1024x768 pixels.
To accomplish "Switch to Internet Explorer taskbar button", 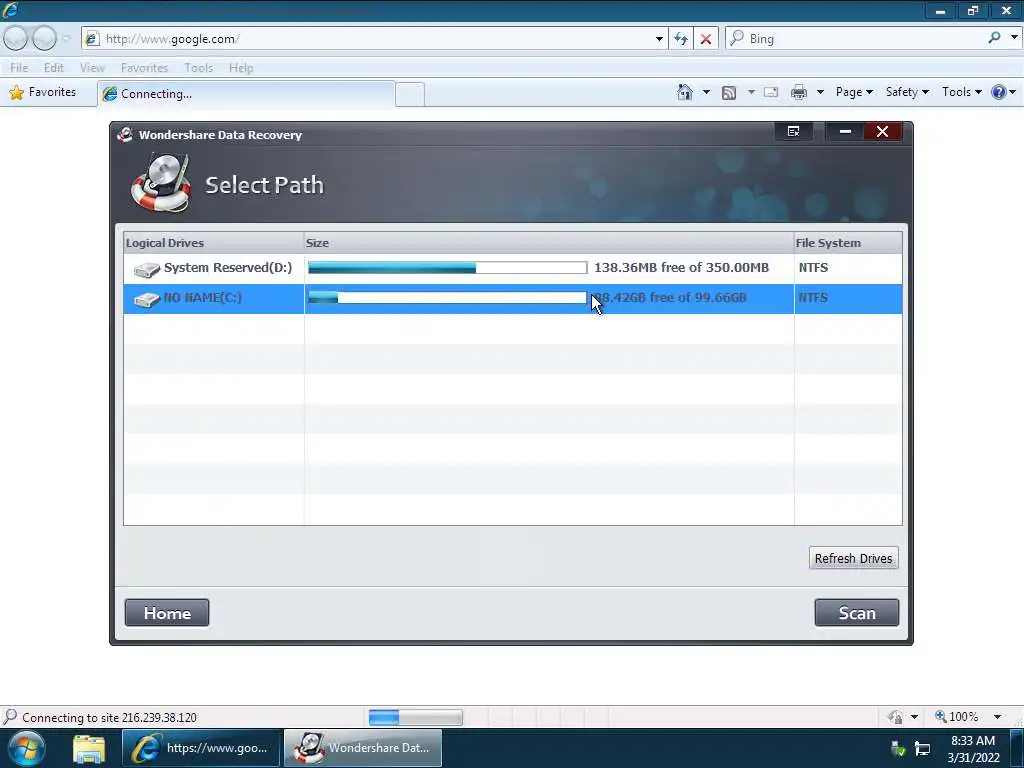I will point(200,748).
